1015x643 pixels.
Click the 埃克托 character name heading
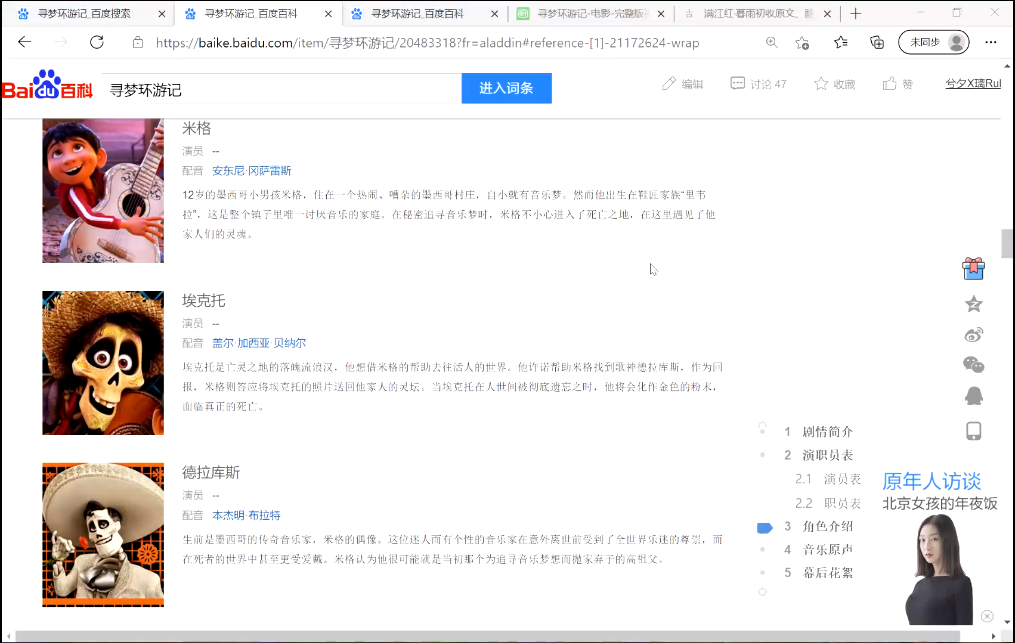click(x=204, y=300)
